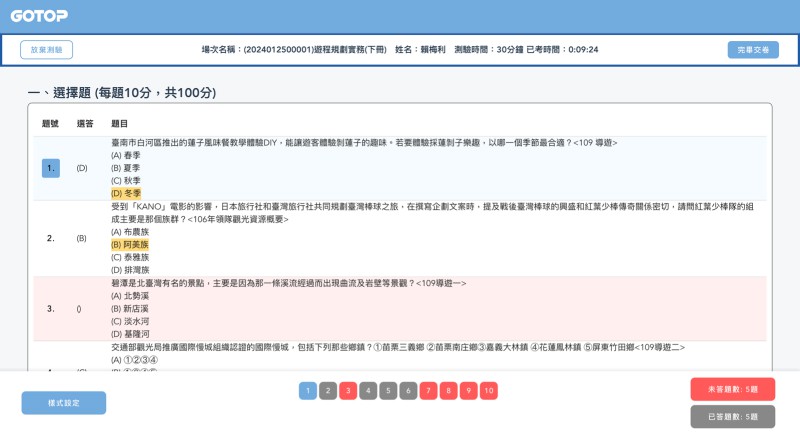Image resolution: width=800 pixels, height=435 pixels.
Task: Show the 已答題數 answered questions list
Action: tap(732, 416)
